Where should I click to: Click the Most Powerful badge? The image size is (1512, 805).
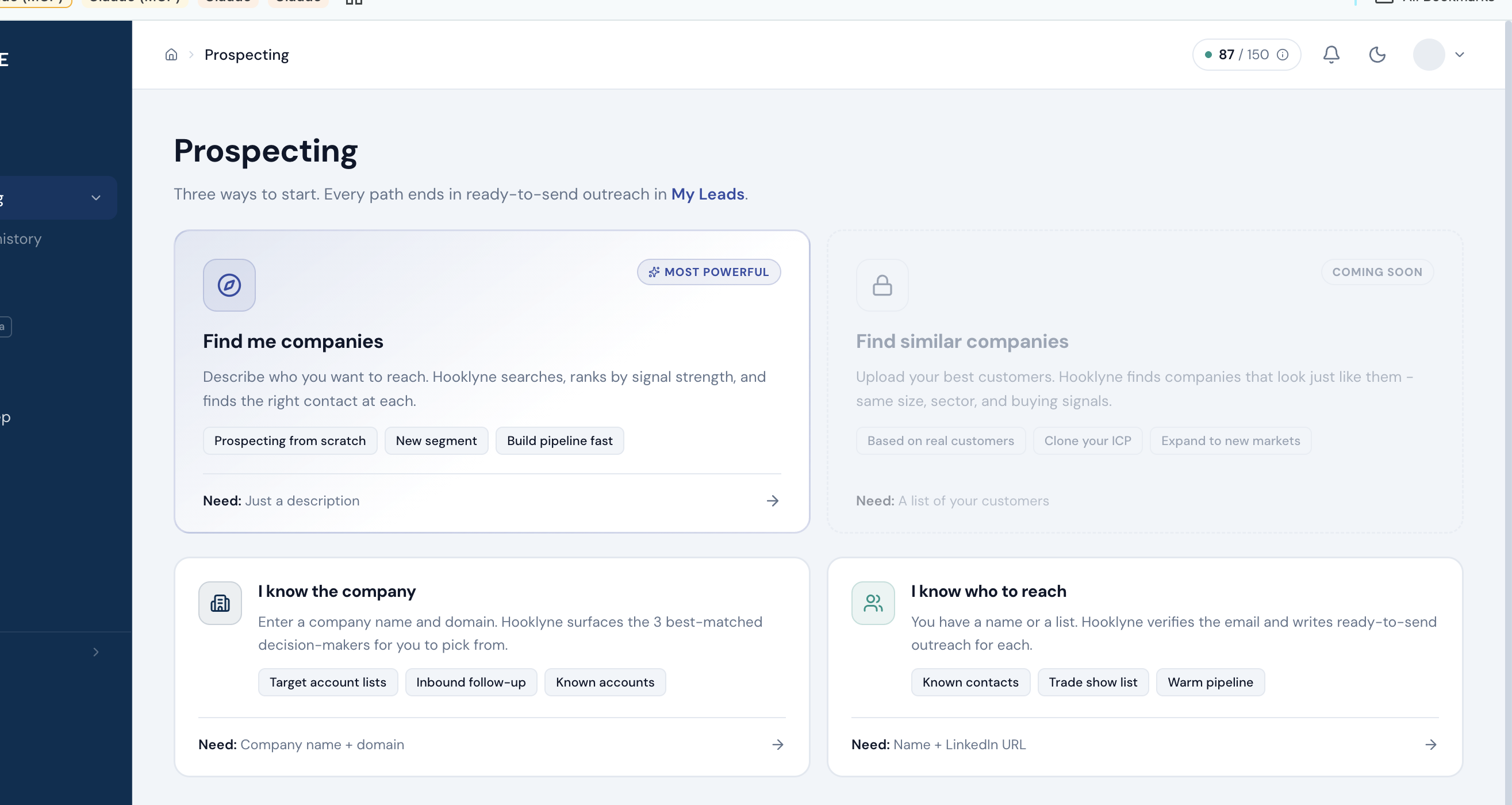(x=708, y=272)
